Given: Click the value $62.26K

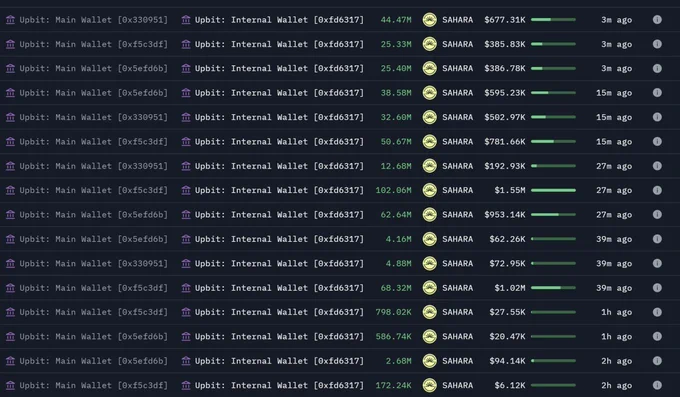Looking at the screenshot, I should 507,239.
